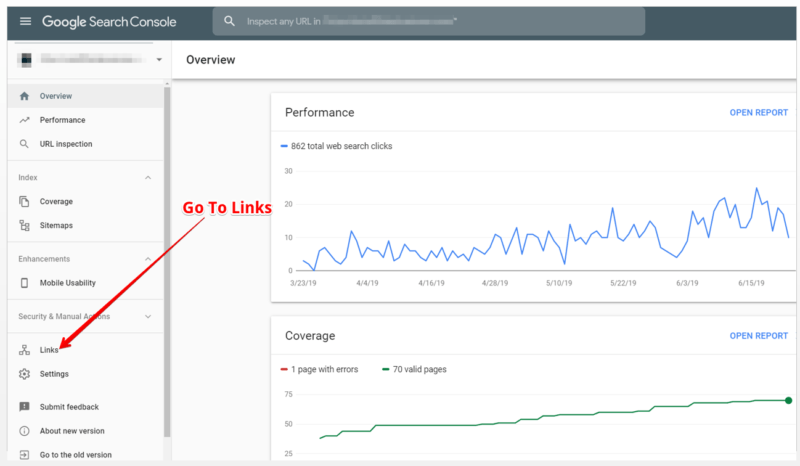Open the Coverage report
This screenshot has width=800, height=466.
point(758,335)
